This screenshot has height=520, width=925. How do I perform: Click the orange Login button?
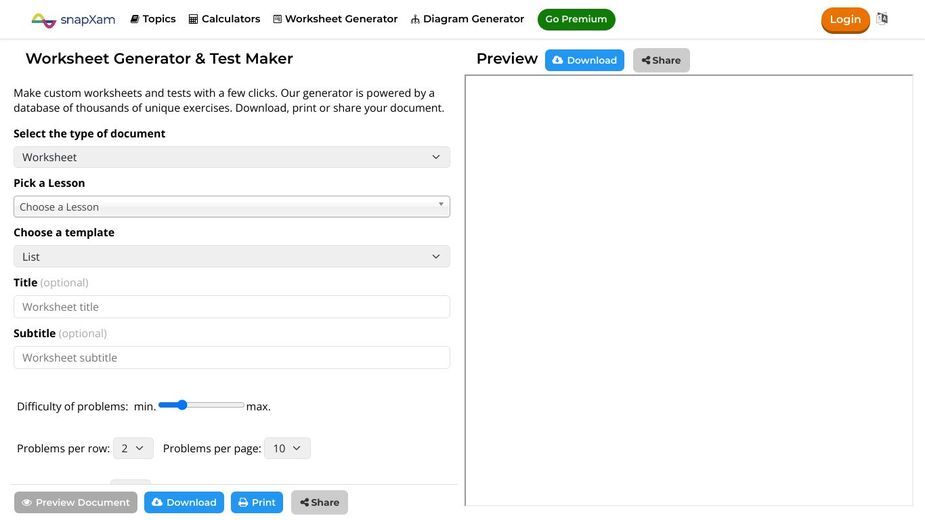(845, 19)
